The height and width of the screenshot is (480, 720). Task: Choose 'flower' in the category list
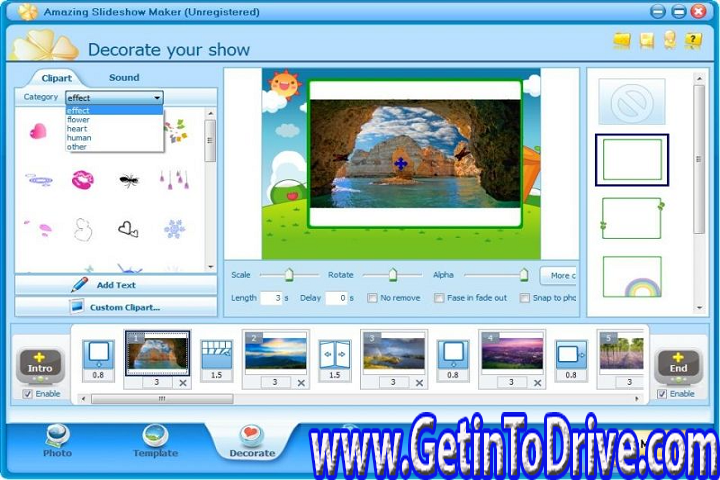click(x=114, y=119)
